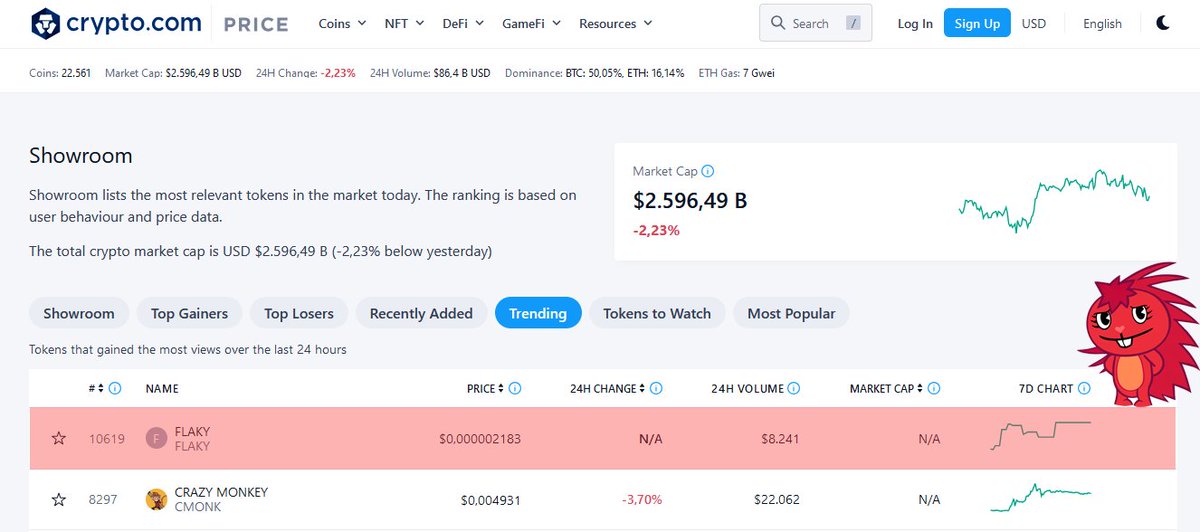Click the rank 10619 cell
This screenshot has width=1200, height=532.
(107, 438)
